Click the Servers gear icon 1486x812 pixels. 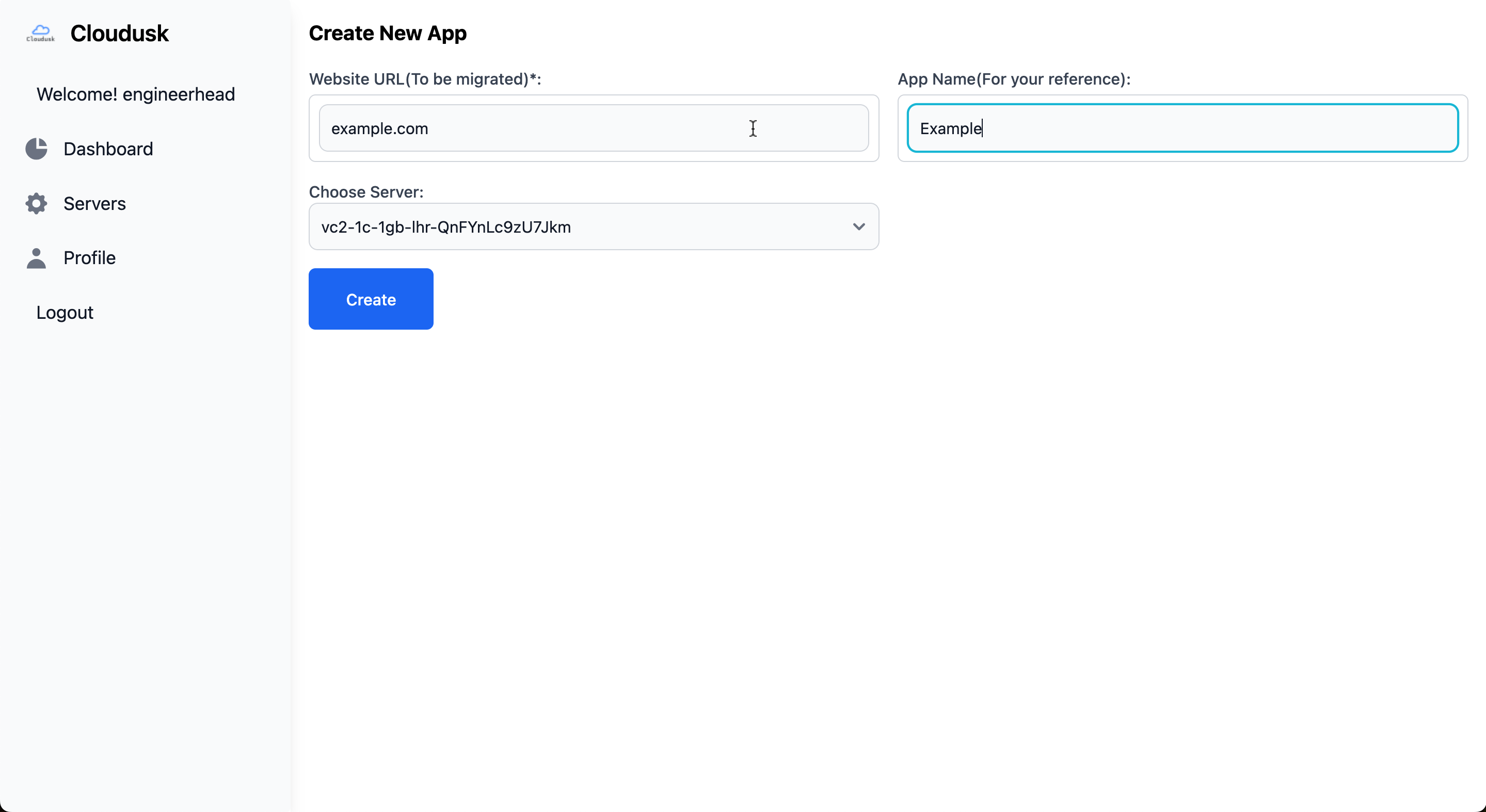(36, 204)
